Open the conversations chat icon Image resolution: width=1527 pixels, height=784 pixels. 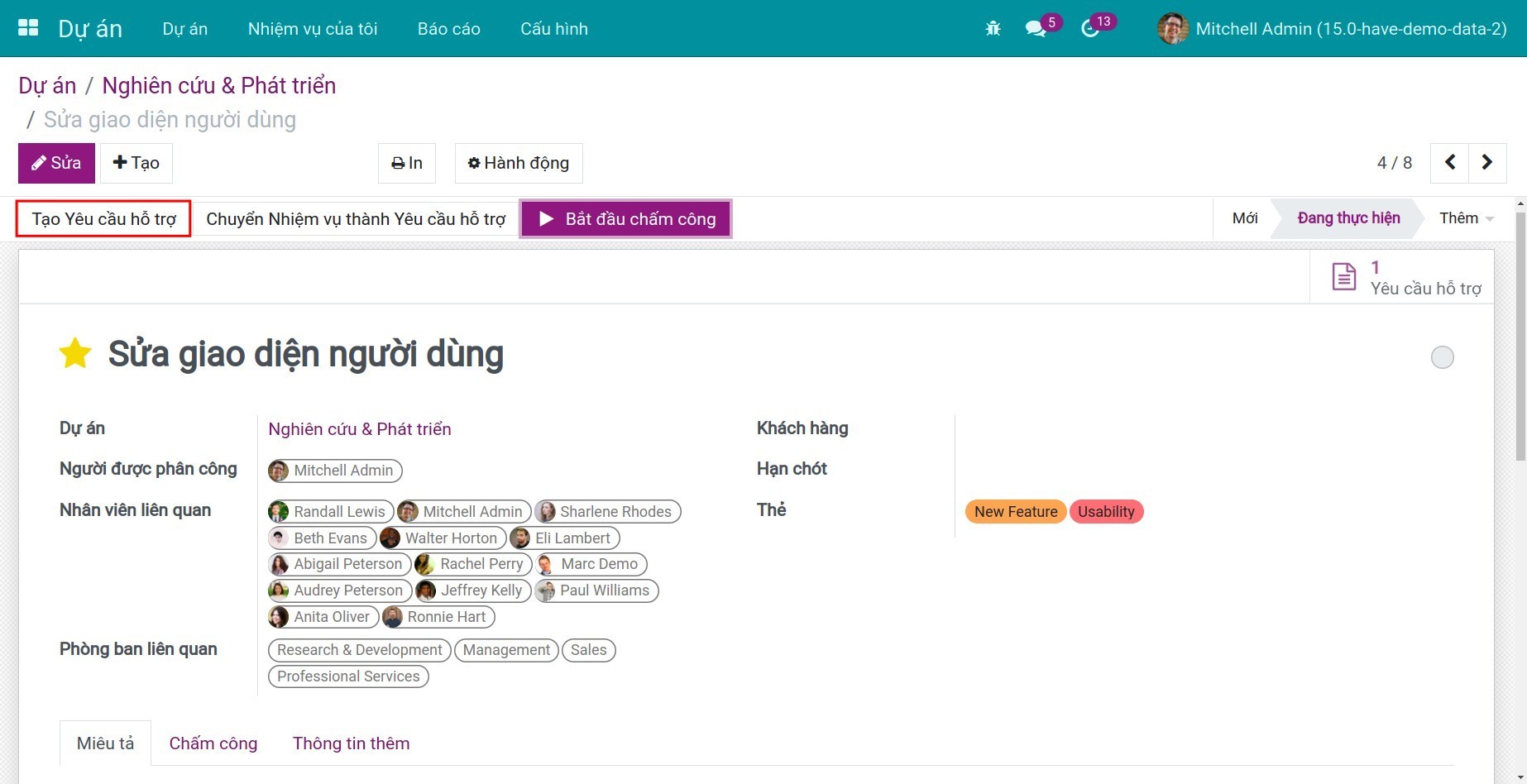click(x=1035, y=29)
